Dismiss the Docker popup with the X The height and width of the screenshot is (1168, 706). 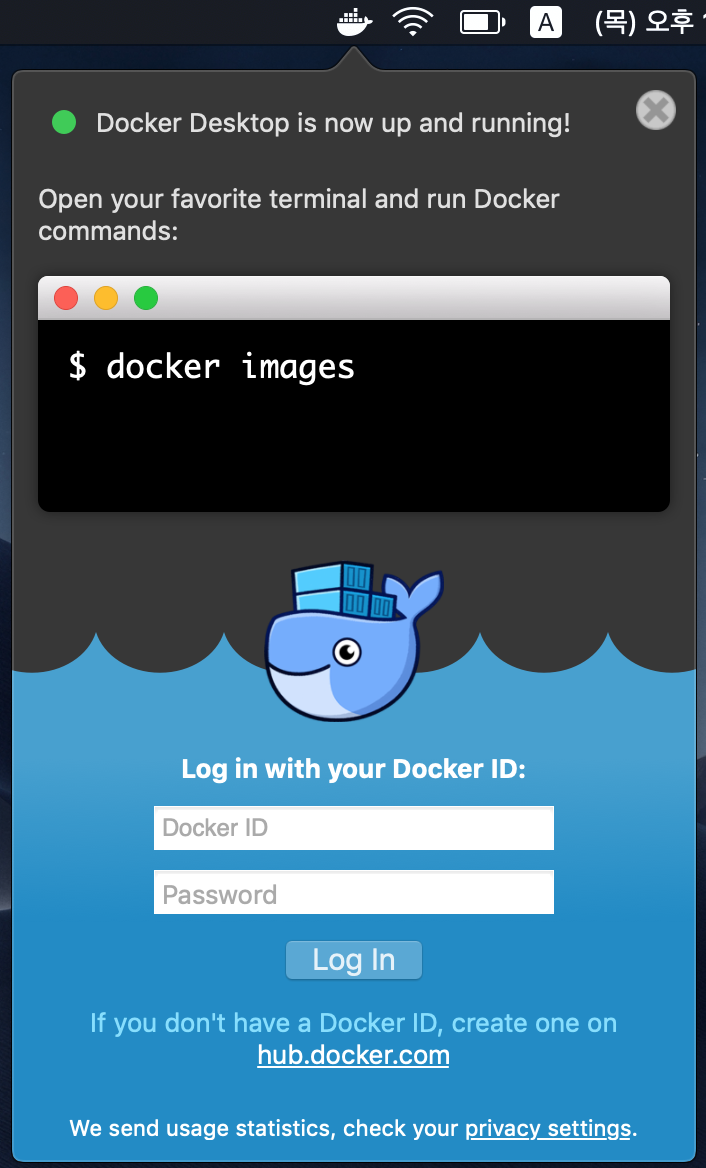pyautogui.click(x=656, y=110)
